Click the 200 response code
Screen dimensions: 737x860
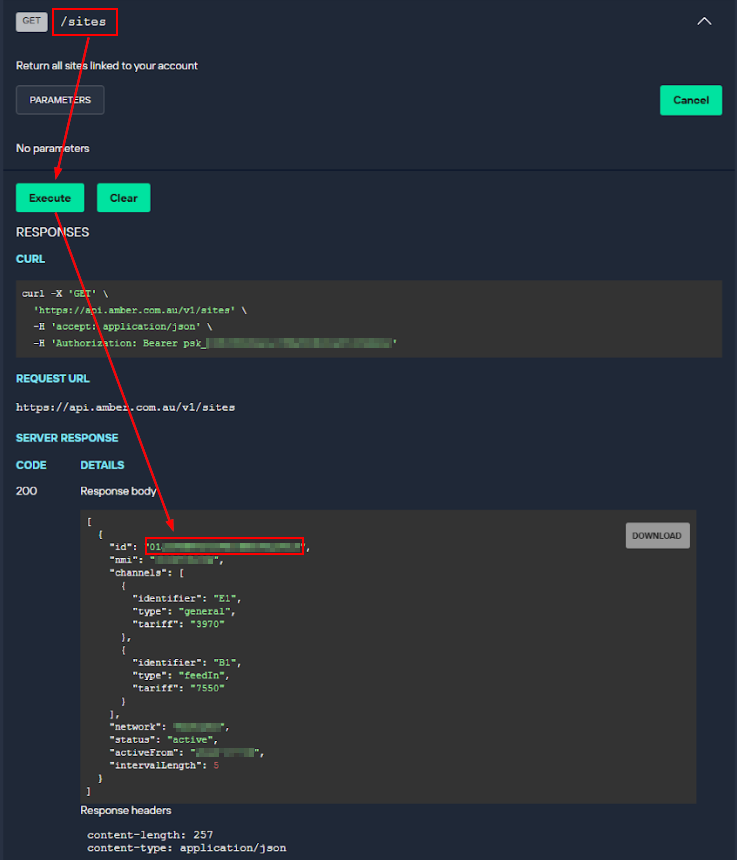click(26, 491)
